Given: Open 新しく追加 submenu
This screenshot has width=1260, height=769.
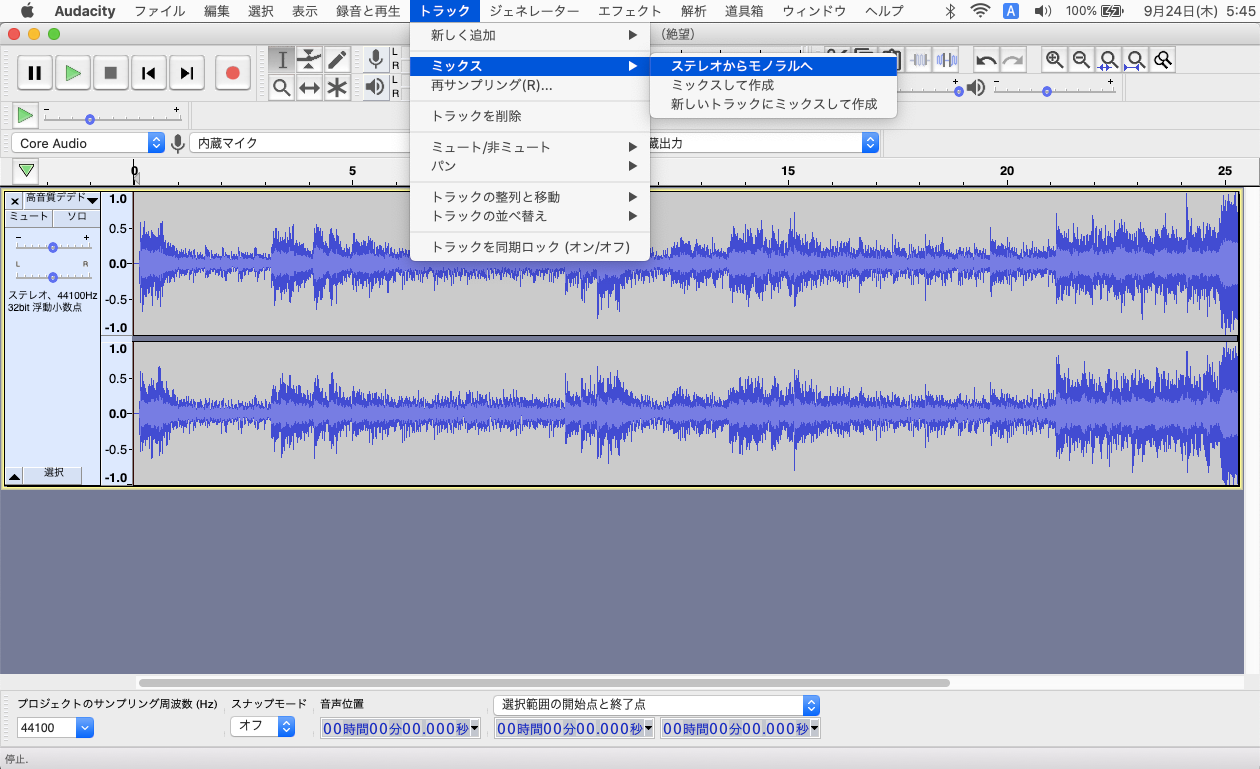Looking at the screenshot, I should click(530, 35).
